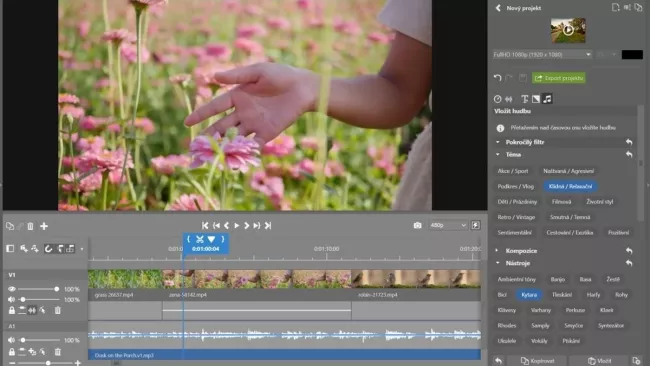Deselect the Kytara instrument tag
The width and height of the screenshot is (650, 366).
point(529,295)
